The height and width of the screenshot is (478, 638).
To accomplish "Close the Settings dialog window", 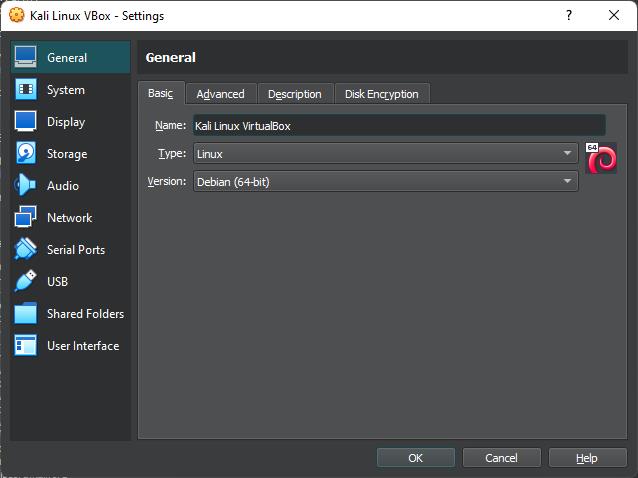I will 614,15.
